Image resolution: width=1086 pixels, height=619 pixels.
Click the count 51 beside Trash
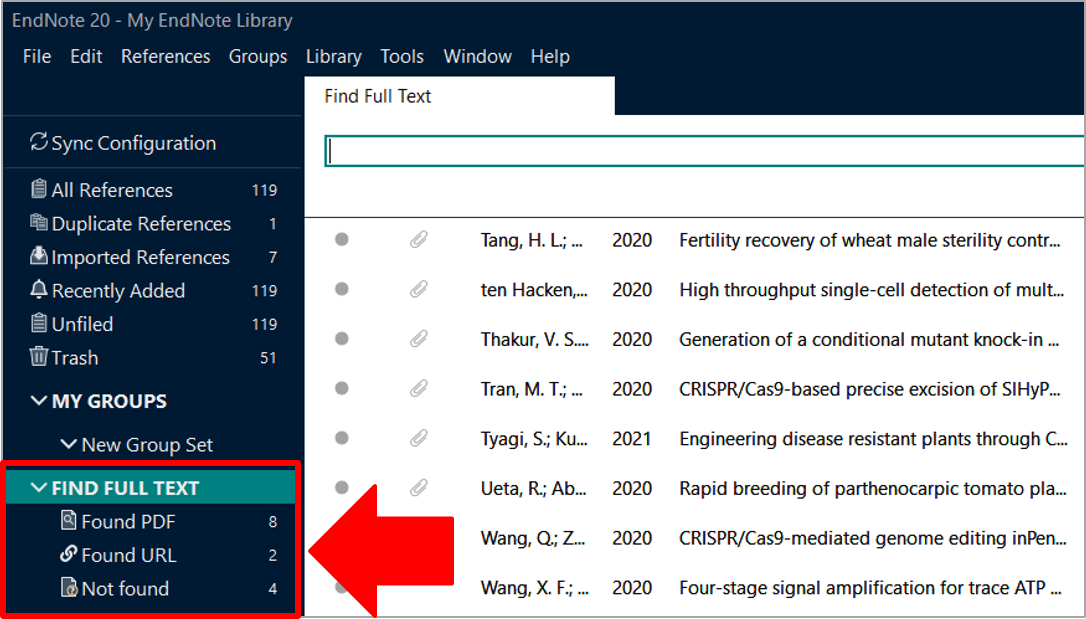point(268,358)
